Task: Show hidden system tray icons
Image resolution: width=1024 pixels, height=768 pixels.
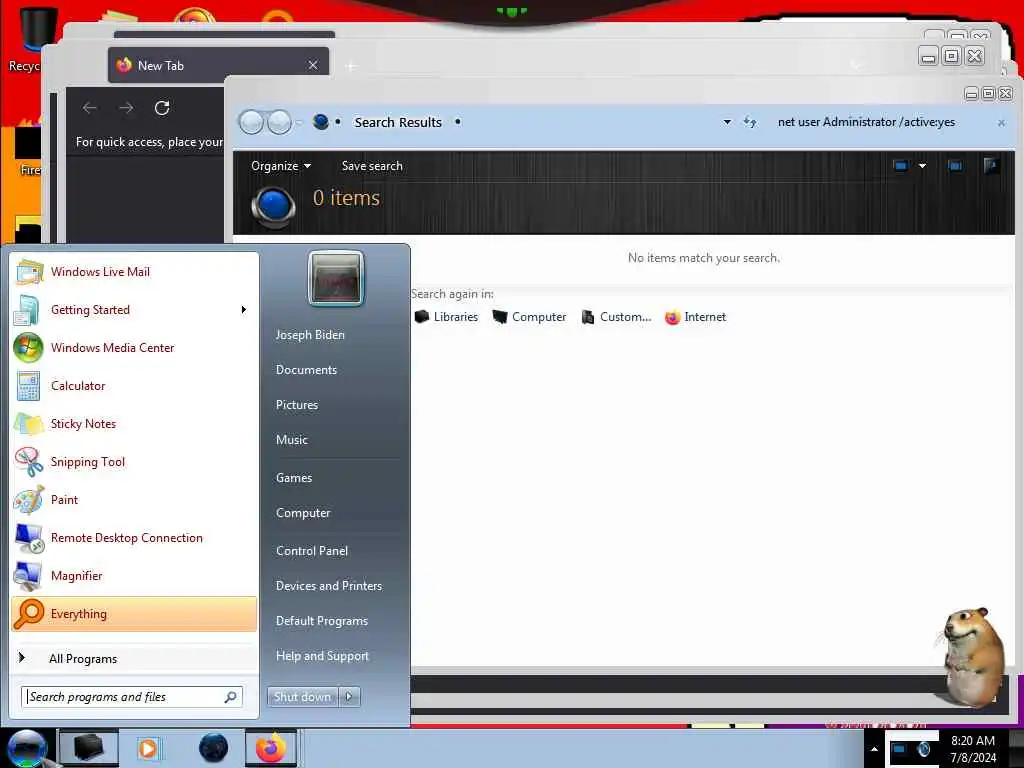Action: coord(874,749)
